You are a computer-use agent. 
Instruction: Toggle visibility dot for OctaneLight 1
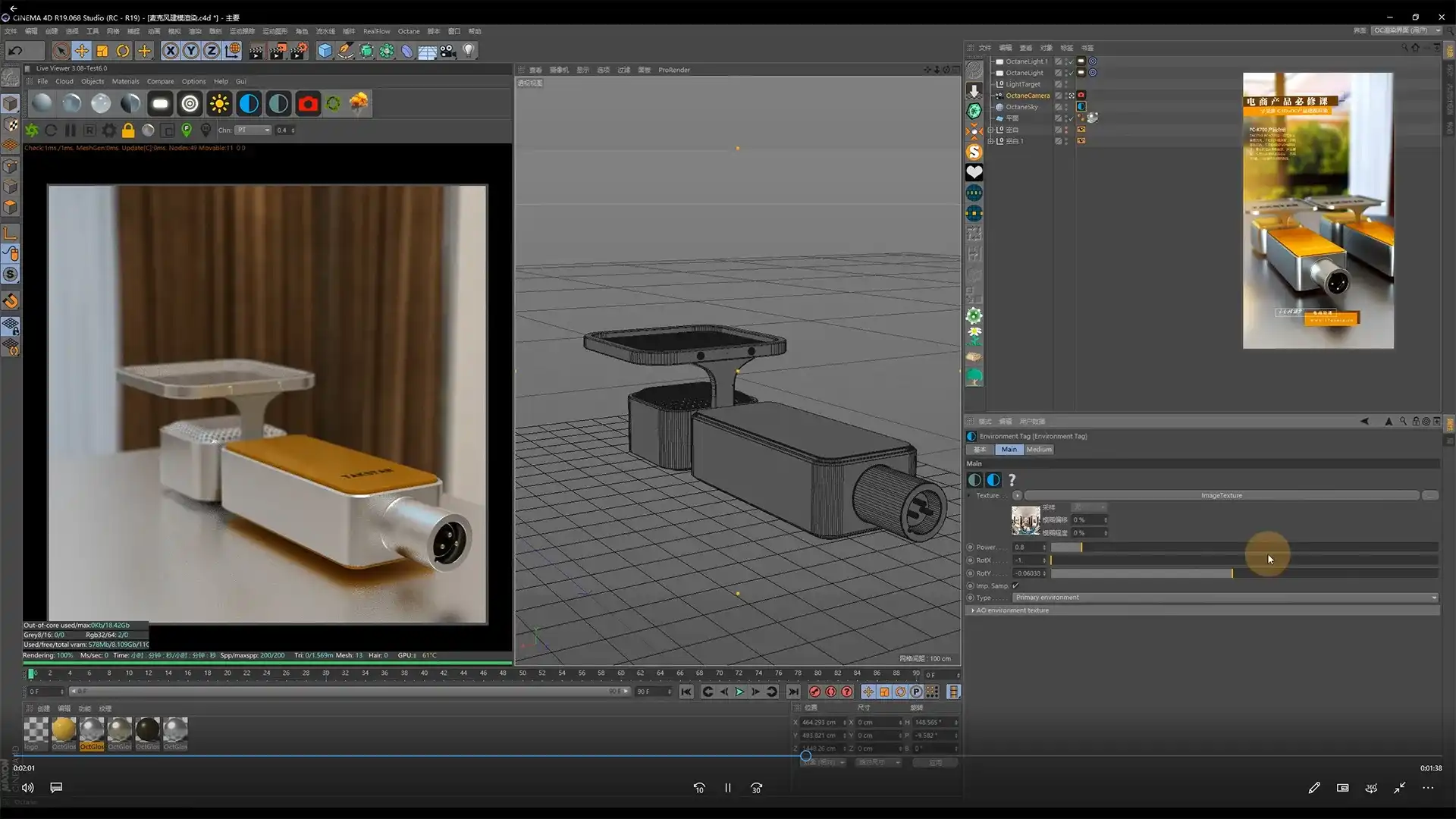click(1066, 61)
